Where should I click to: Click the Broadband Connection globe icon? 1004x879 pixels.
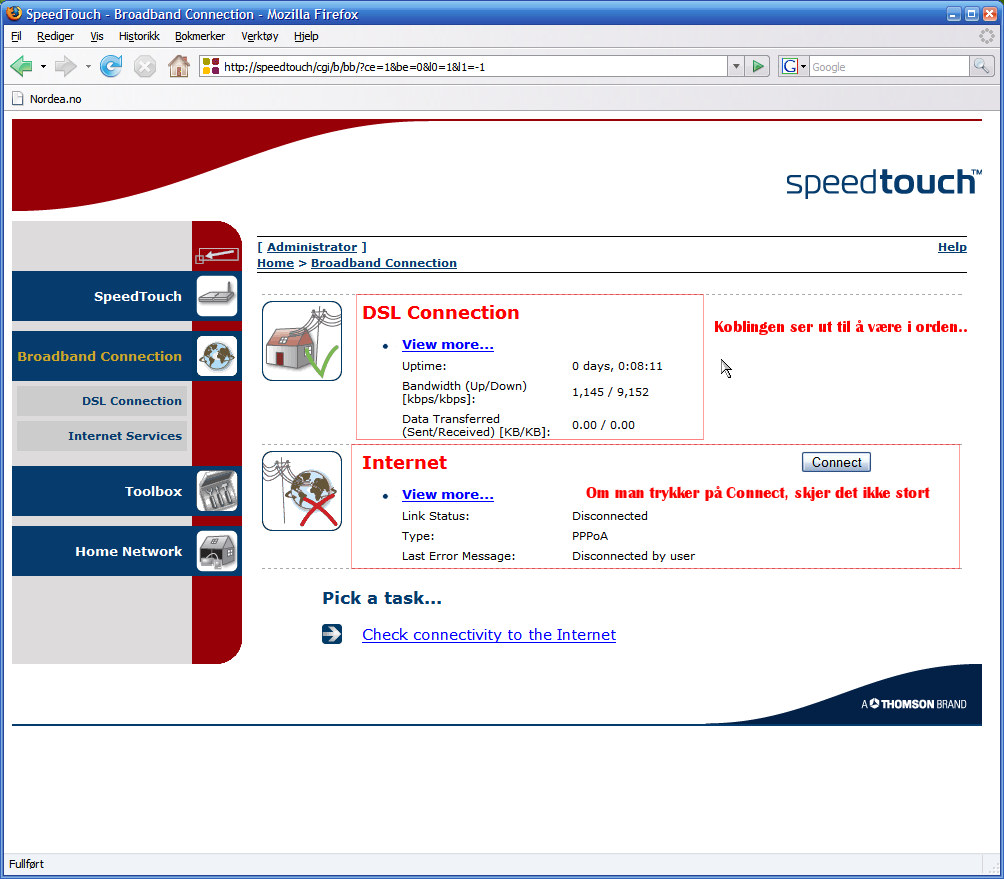(x=217, y=356)
